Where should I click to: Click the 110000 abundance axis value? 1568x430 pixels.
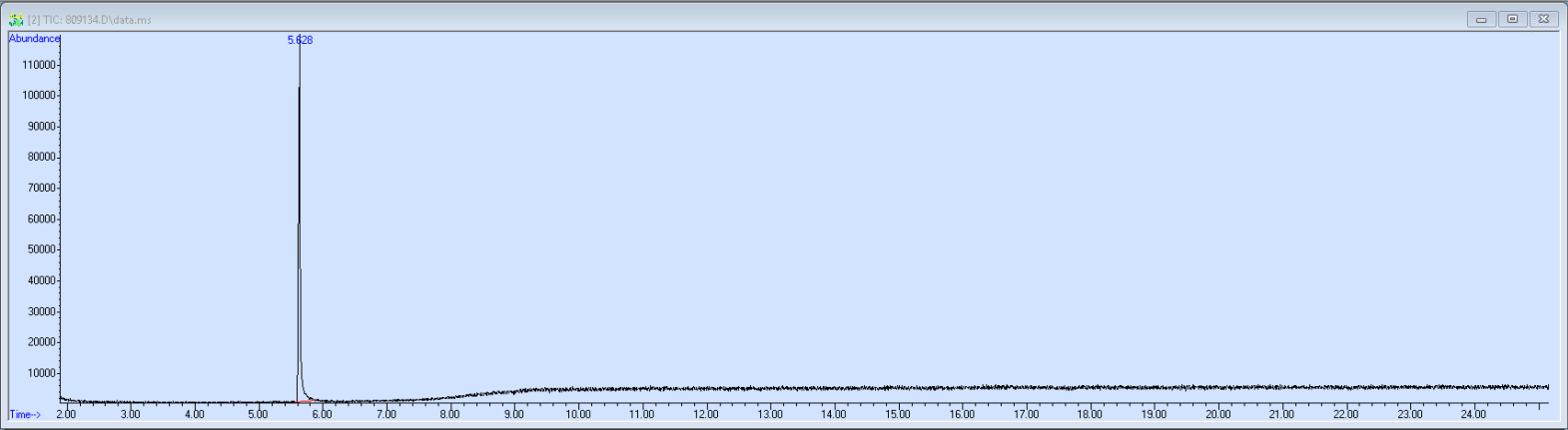point(39,65)
